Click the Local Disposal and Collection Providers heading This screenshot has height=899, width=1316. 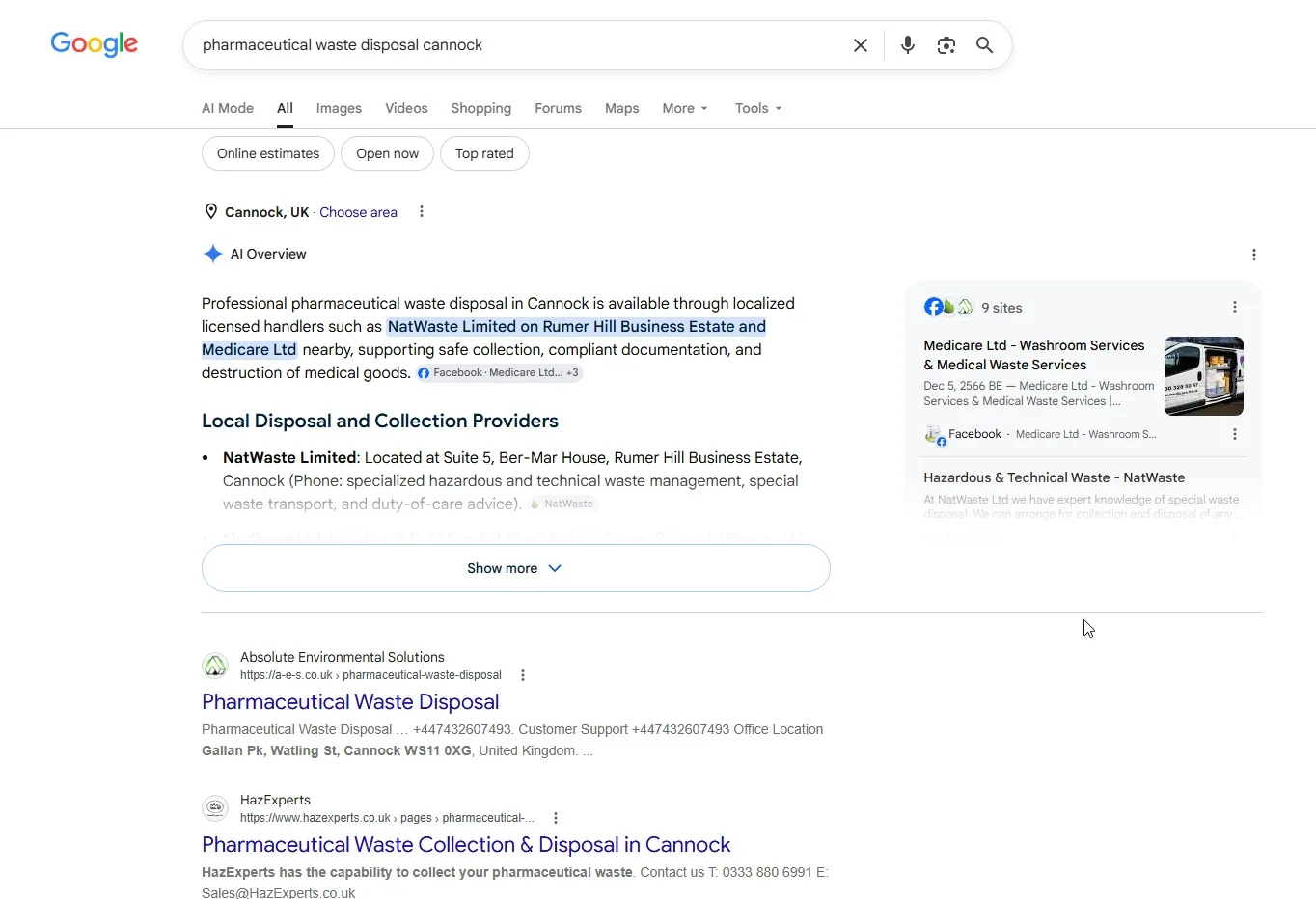pos(380,421)
